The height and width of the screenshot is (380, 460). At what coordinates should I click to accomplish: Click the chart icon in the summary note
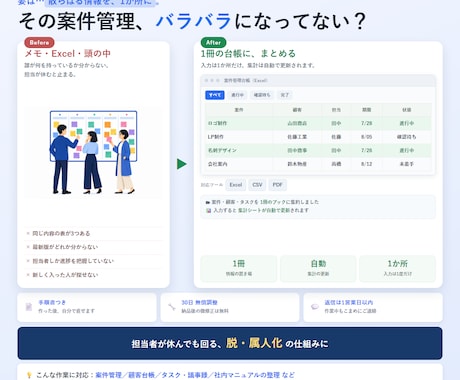click(x=209, y=211)
